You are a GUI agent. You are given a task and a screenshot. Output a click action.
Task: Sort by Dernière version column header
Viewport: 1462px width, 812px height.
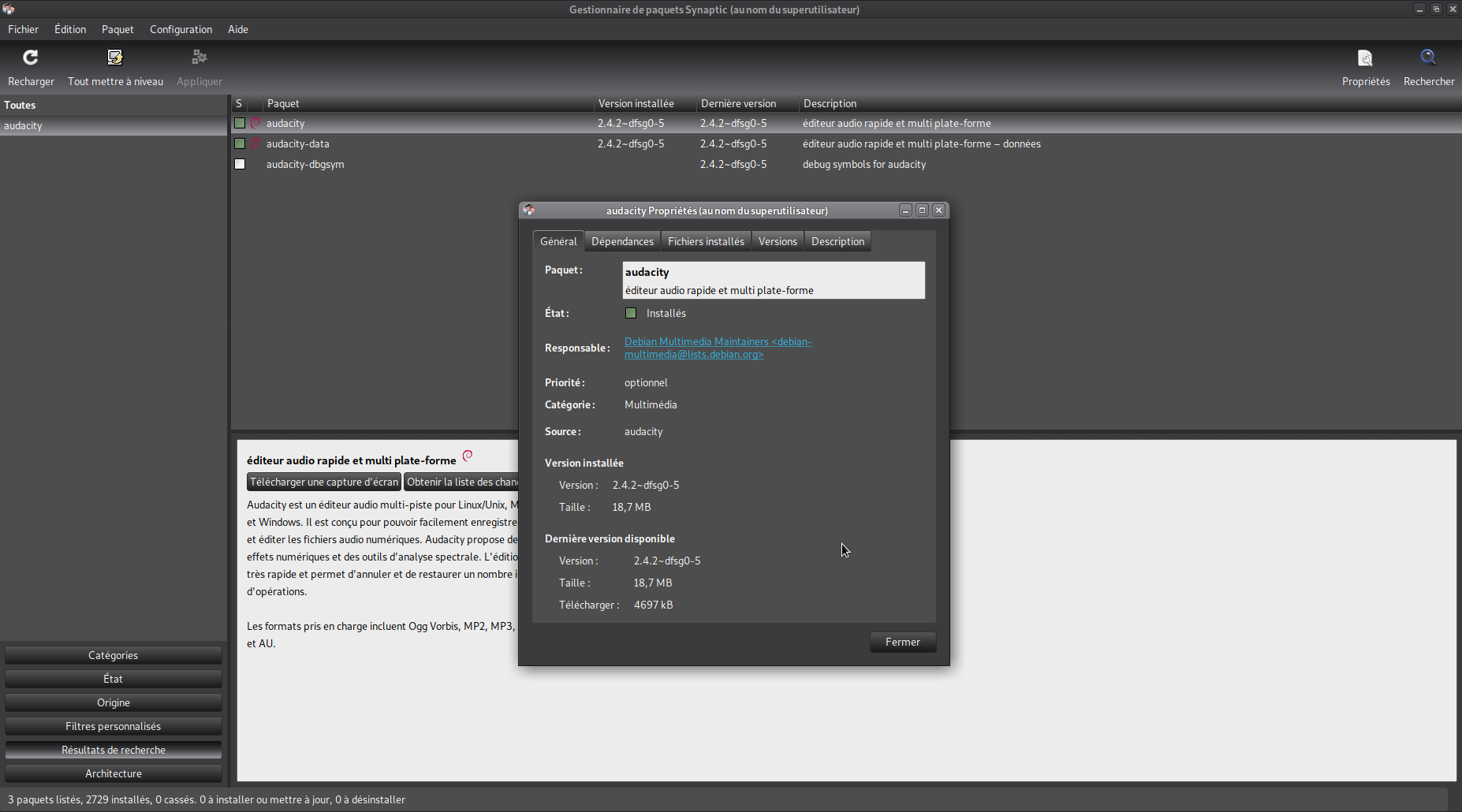[x=748, y=103]
